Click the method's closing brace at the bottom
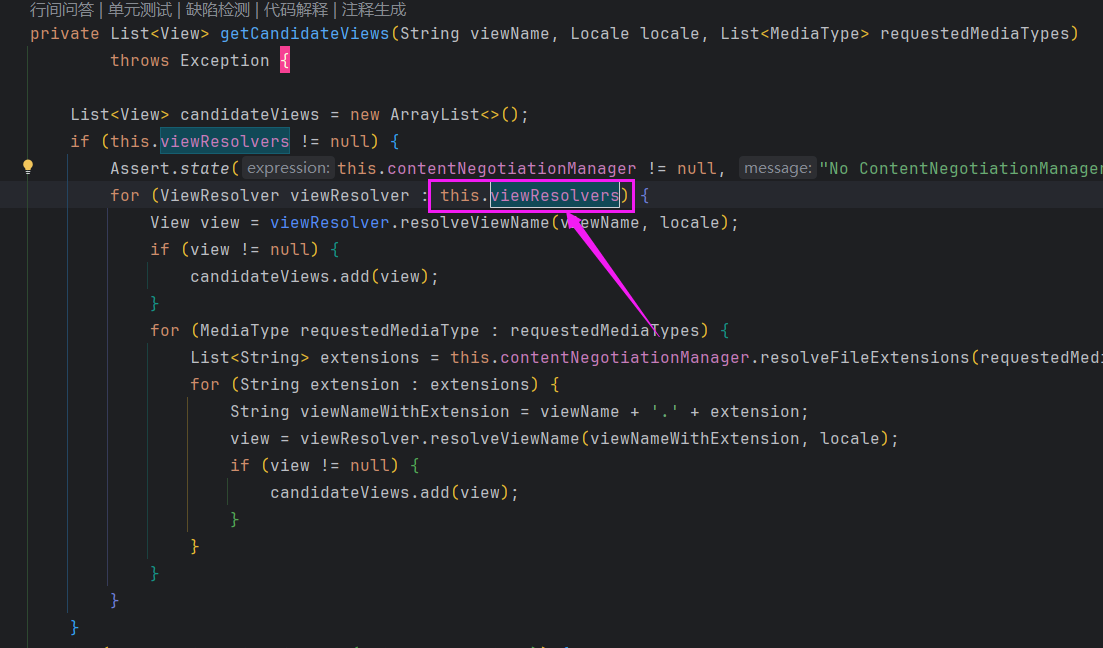This screenshot has height=648, width=1103. tap(75, 627)
